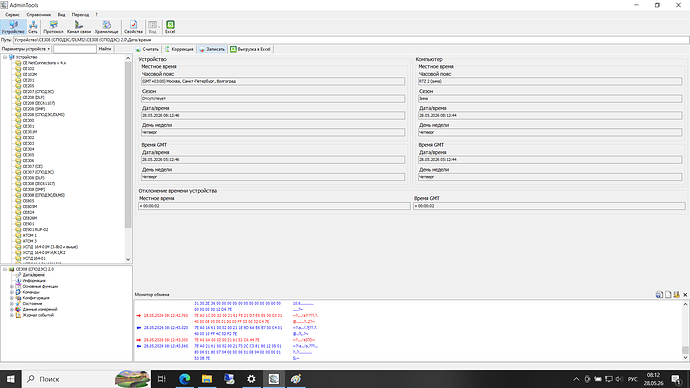This screenshot has width=690, height=388.
Task: Expand the Основные функции node
Action: (x=12, y=286)
